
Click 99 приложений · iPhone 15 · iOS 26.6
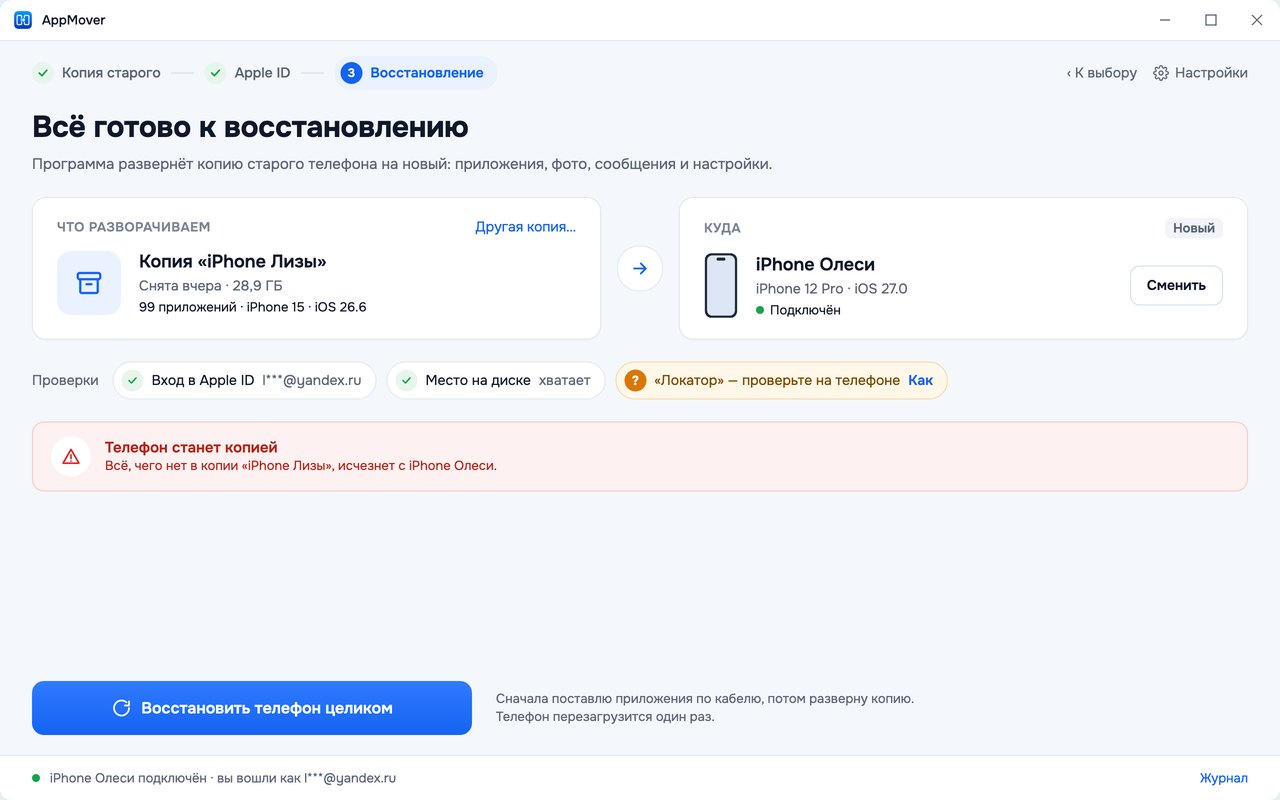click(x=253, y=307)
